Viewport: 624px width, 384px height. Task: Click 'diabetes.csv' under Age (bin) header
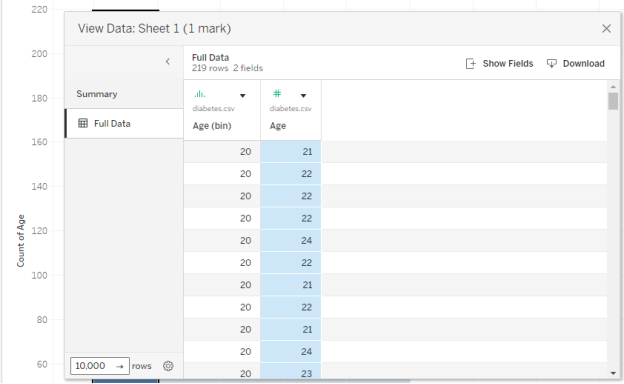(x=213, y=109)
